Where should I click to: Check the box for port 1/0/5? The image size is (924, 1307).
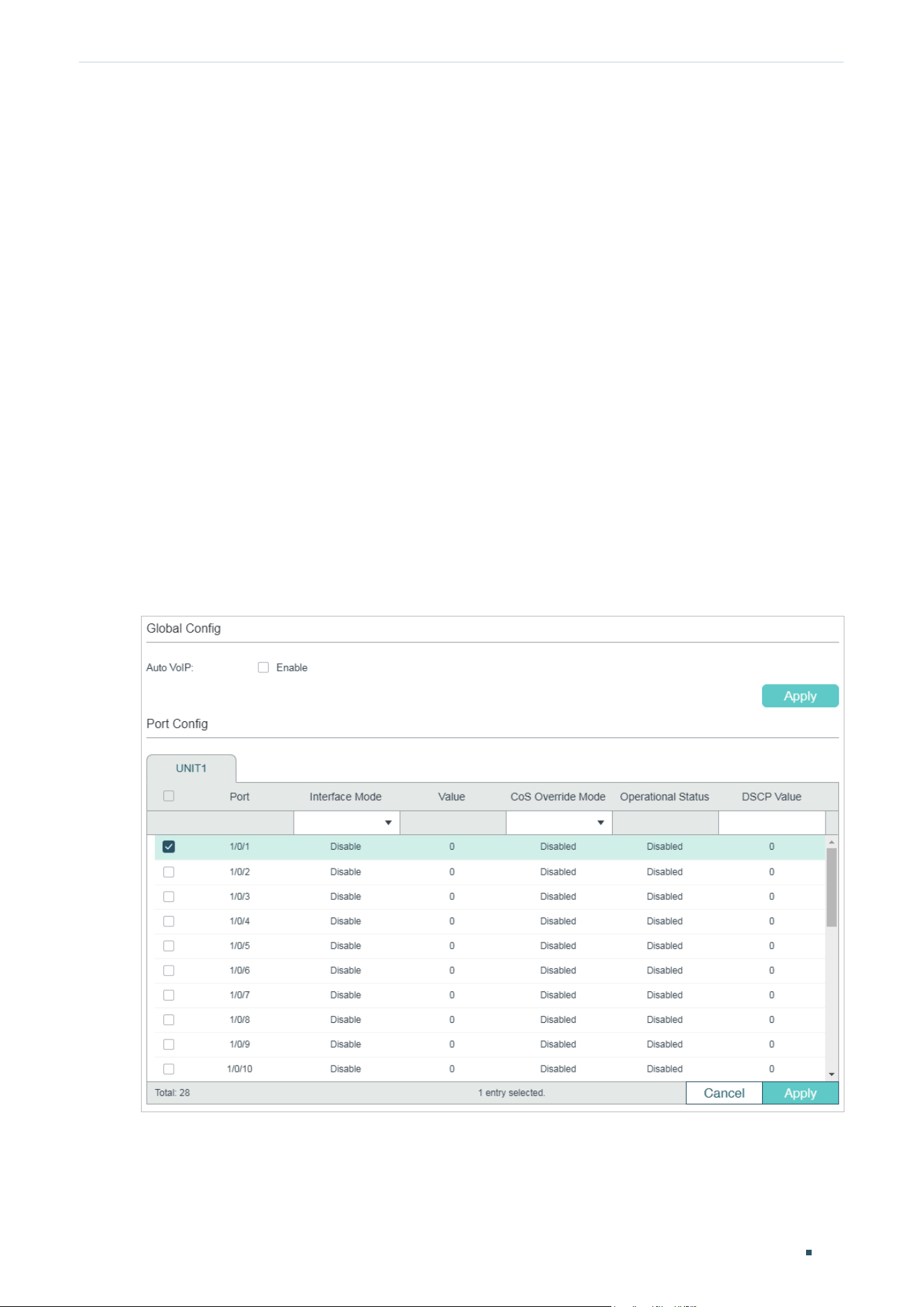coord(168,946)
